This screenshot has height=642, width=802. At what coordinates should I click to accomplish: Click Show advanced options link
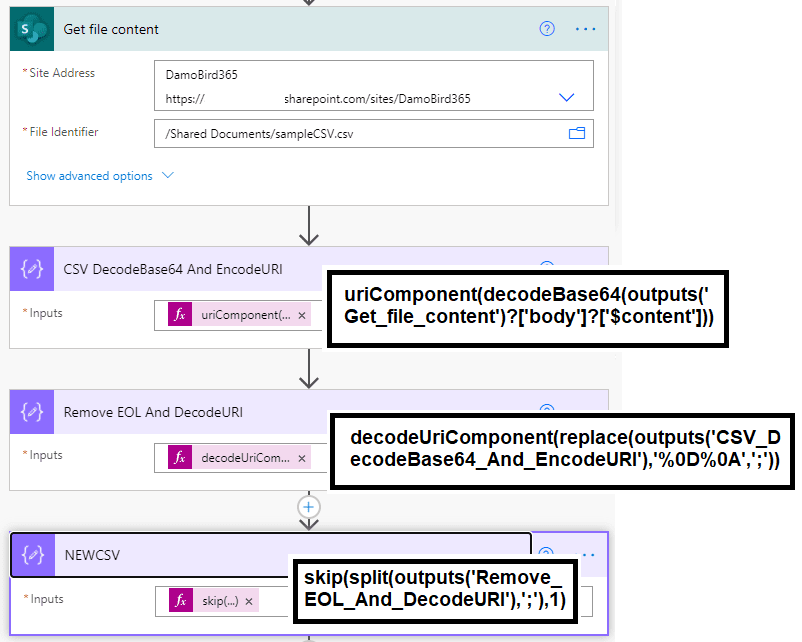click(89, 176)
